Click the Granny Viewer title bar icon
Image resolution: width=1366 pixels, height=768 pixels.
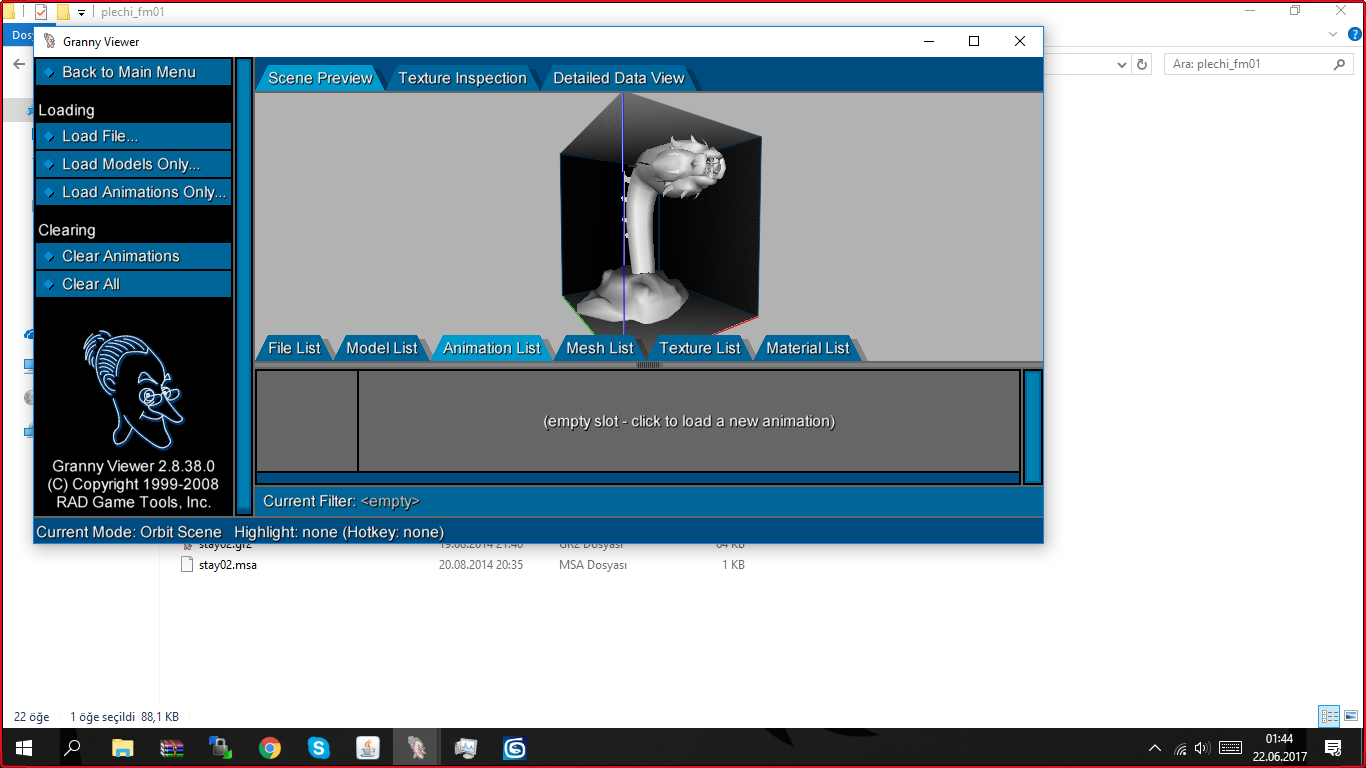pyautogui.click(x=50, y=42)
